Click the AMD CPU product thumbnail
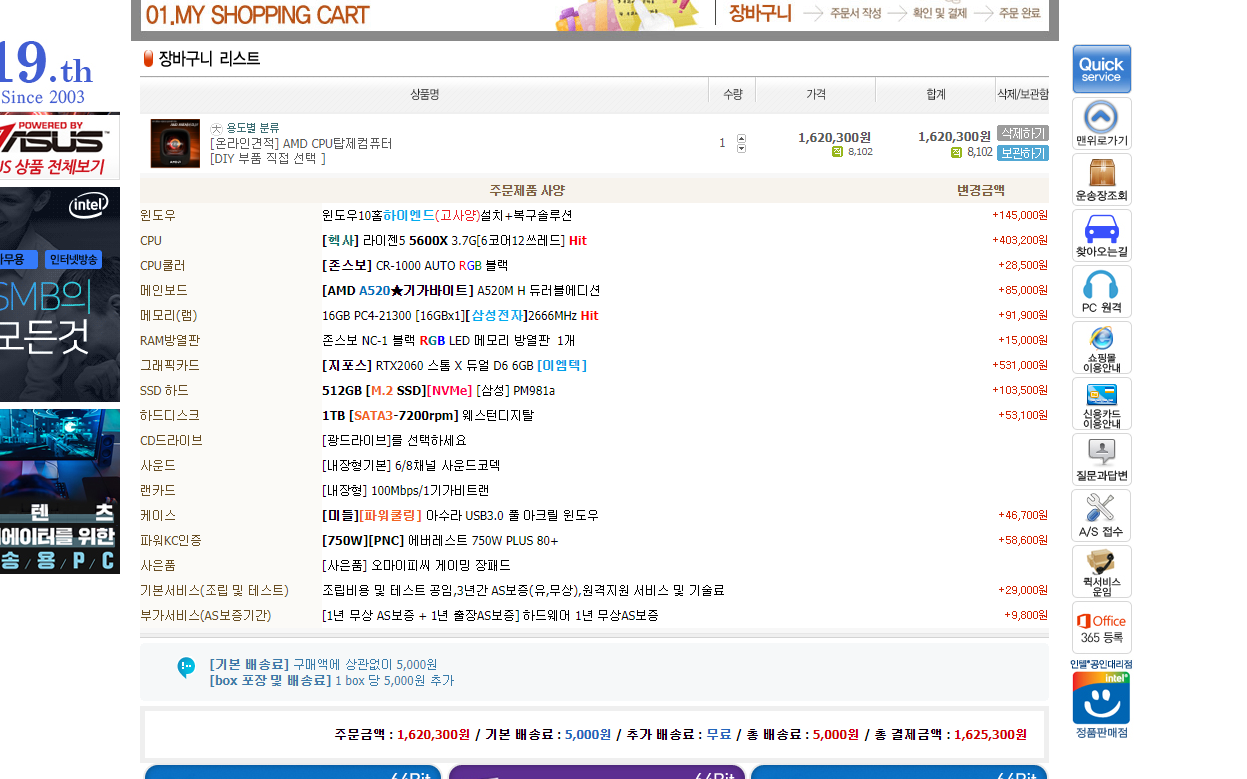 coord(175,143)
